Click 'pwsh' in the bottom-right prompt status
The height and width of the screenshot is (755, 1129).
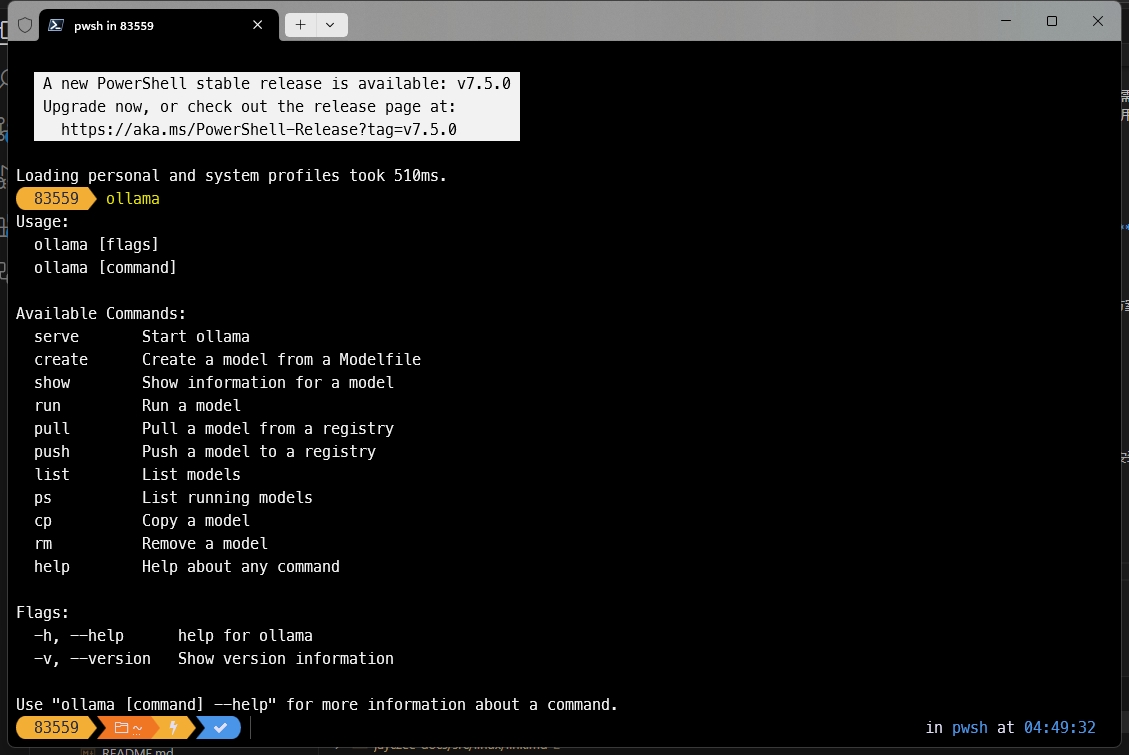tap(970, 728)
